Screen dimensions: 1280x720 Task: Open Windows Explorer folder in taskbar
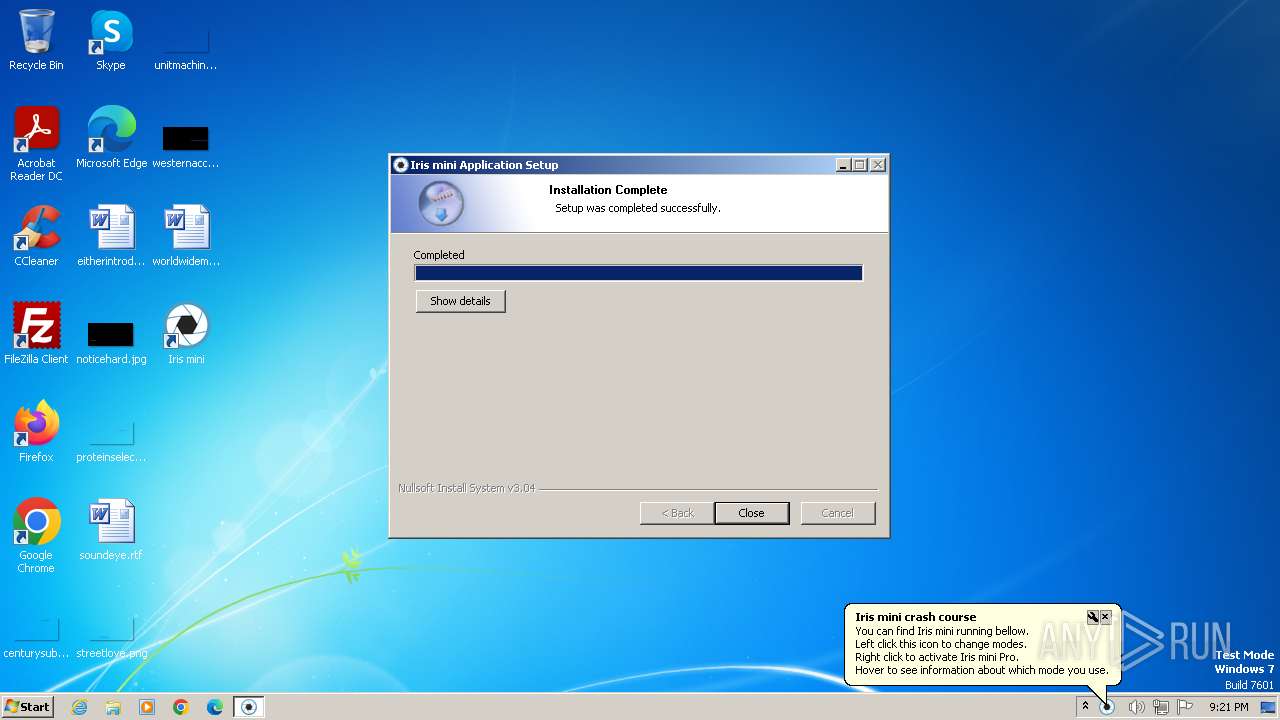113,707
